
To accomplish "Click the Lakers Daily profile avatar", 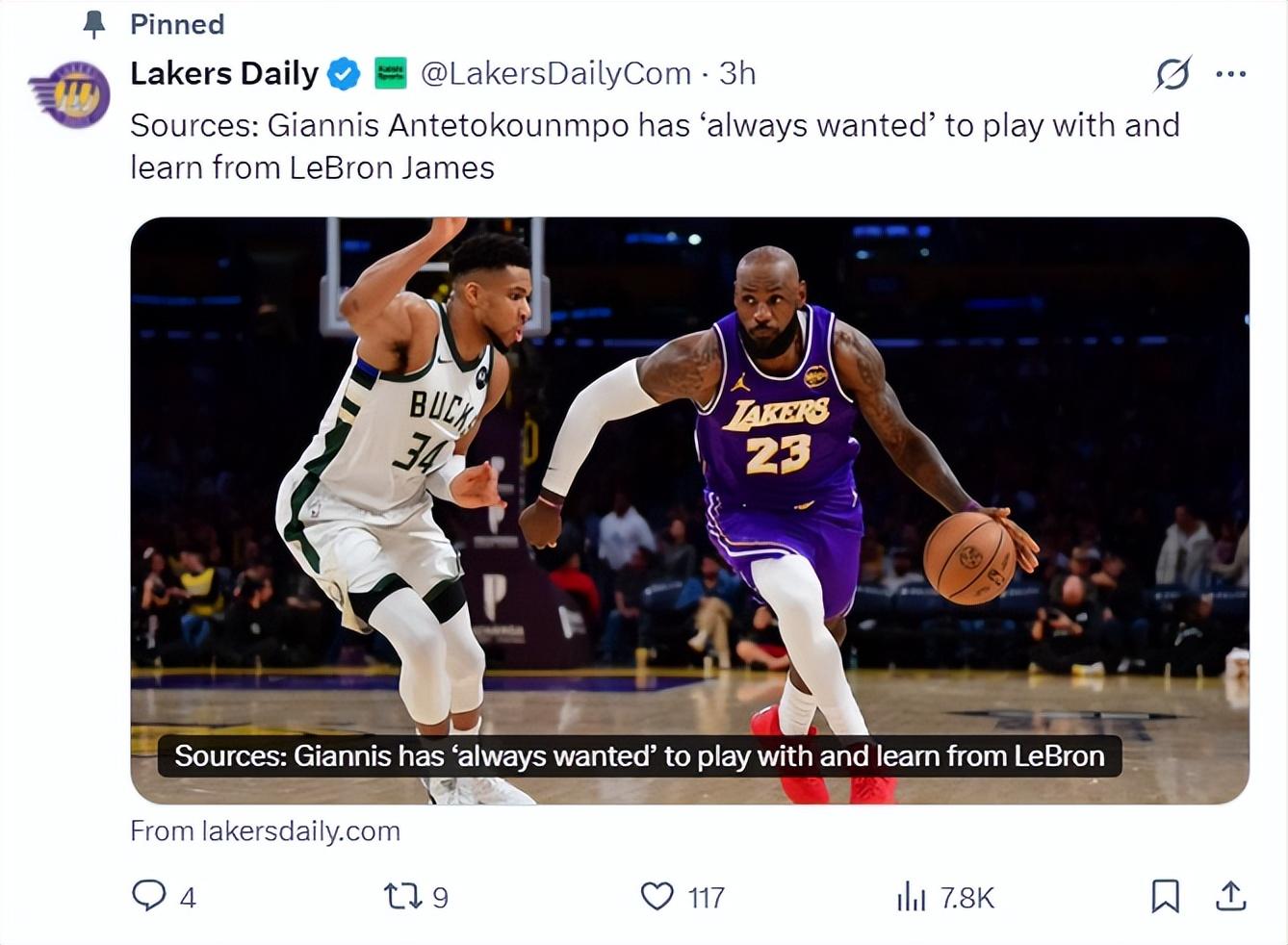I will pyautogui.click(x=68, y=94).
